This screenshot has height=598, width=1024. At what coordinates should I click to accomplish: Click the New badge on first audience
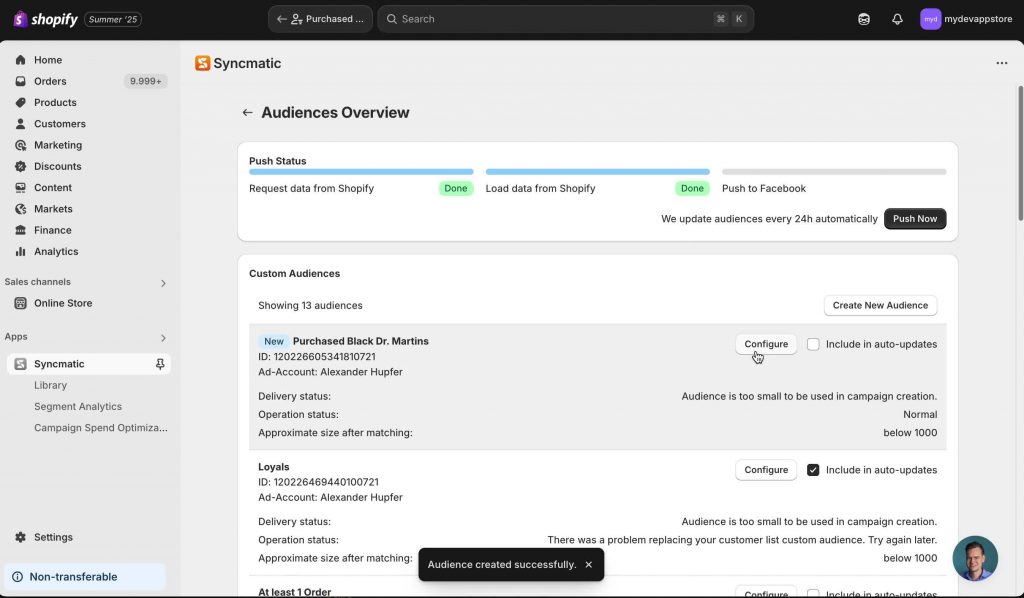coord(274,341)
